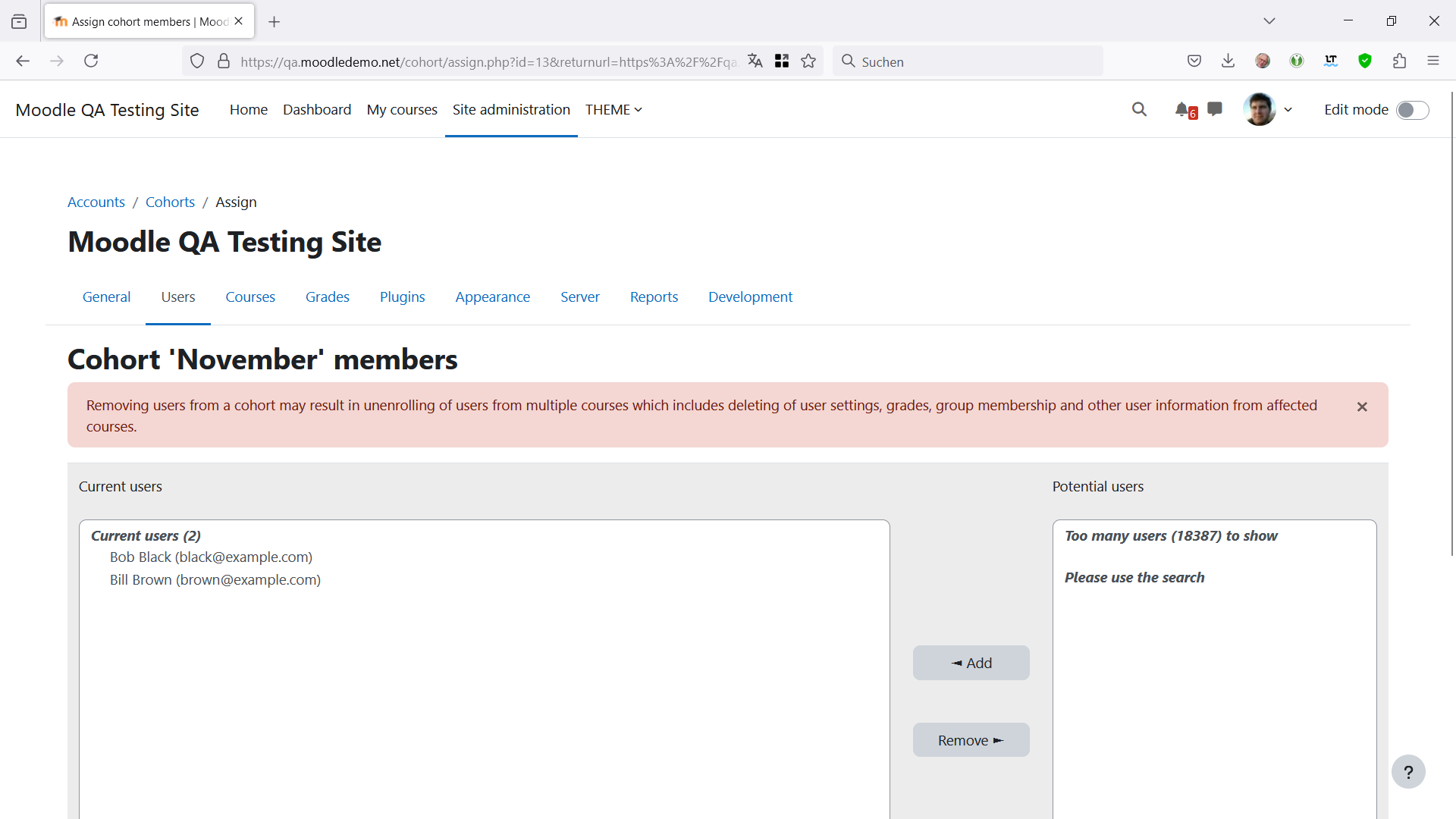Viewport: 1456px width, 819px height.
Task: Open Dashboard from the navigation
Action: (317, 110)
